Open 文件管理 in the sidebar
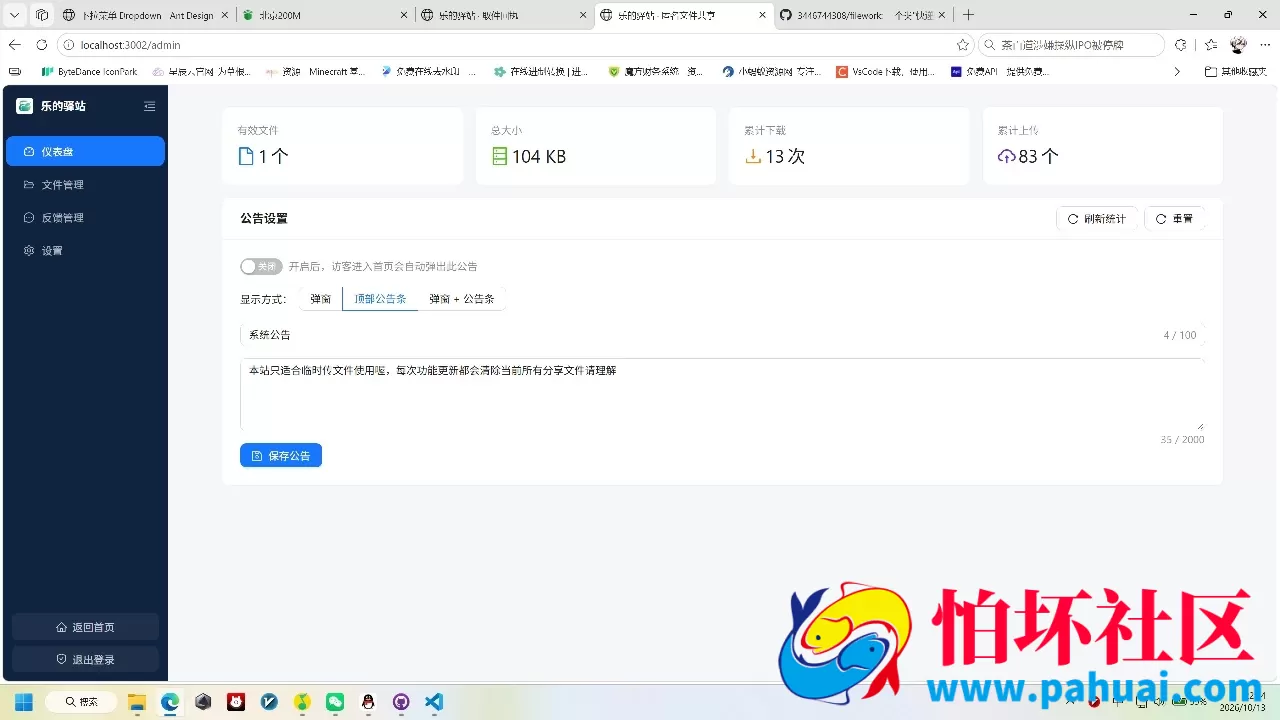 pos(85,184)
